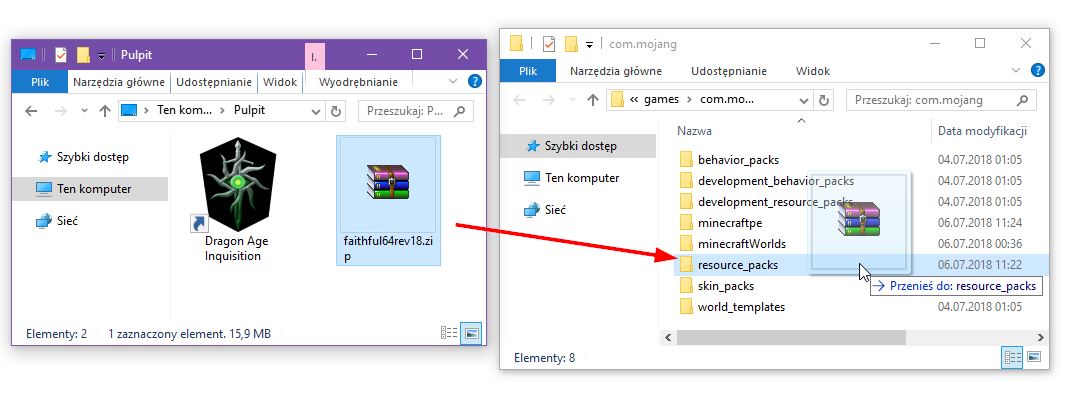1070x394 pixels.
Task: Click left arrow of com.mojang horizontal scrollbar
Action: click(x=669, y=337)
